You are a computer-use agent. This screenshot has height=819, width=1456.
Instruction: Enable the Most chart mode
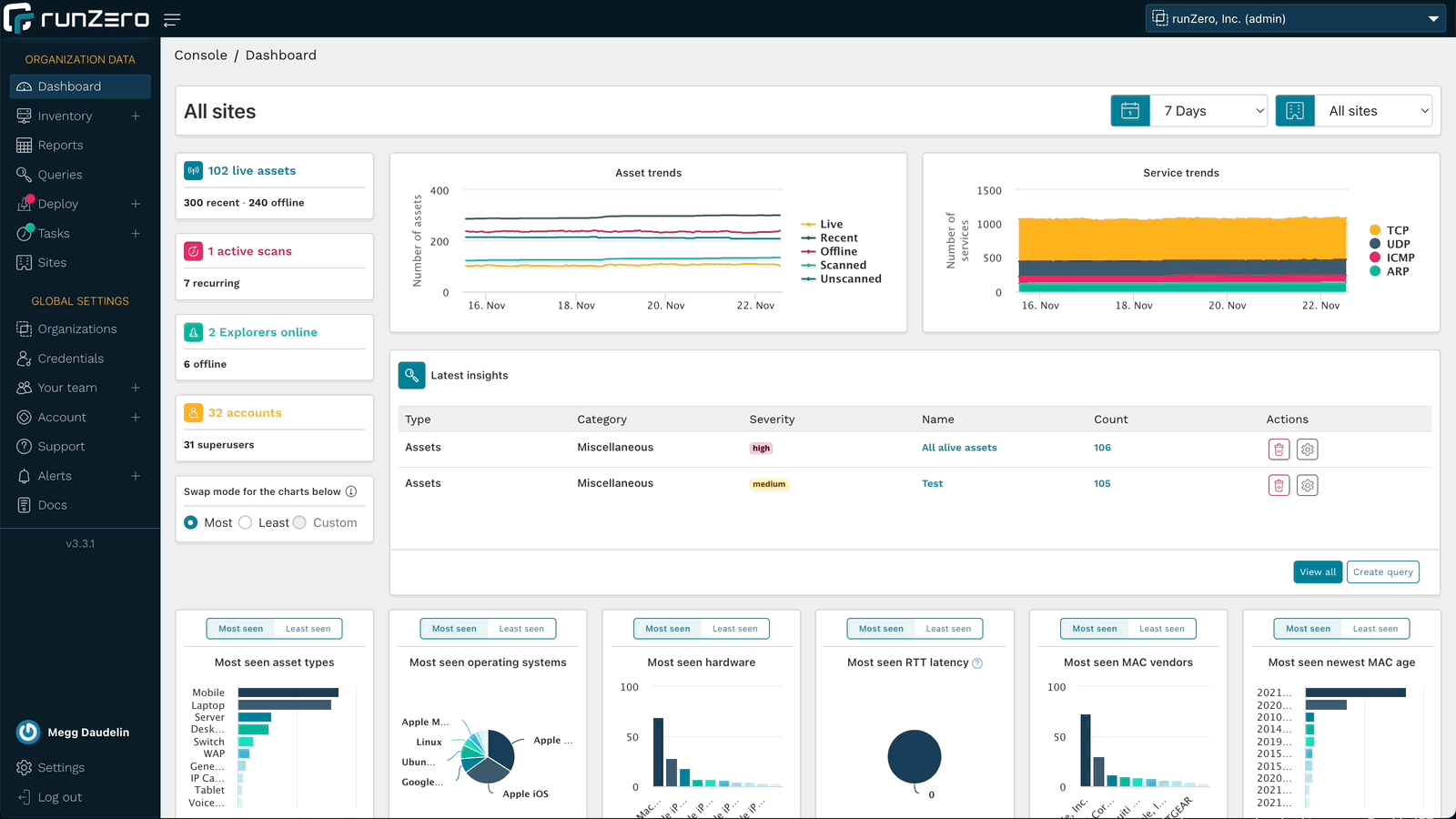[191, 522]
